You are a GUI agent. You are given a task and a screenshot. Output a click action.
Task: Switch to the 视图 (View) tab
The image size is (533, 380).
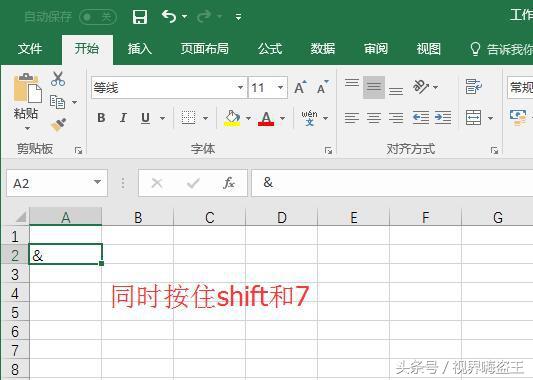[428, 49]
